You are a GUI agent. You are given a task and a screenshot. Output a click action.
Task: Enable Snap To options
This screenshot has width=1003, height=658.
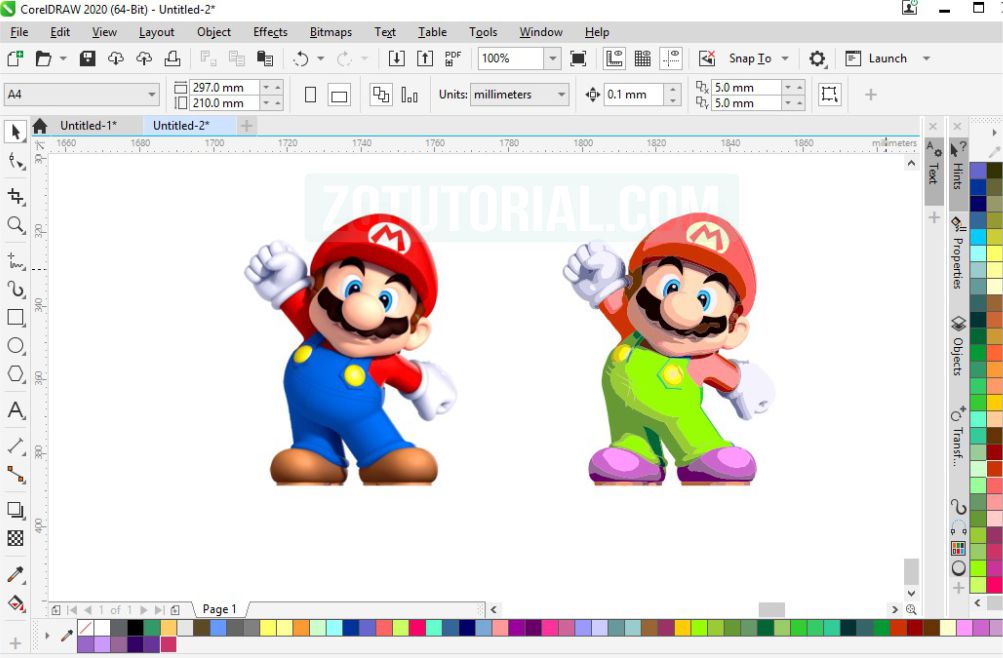pos(750,58)
